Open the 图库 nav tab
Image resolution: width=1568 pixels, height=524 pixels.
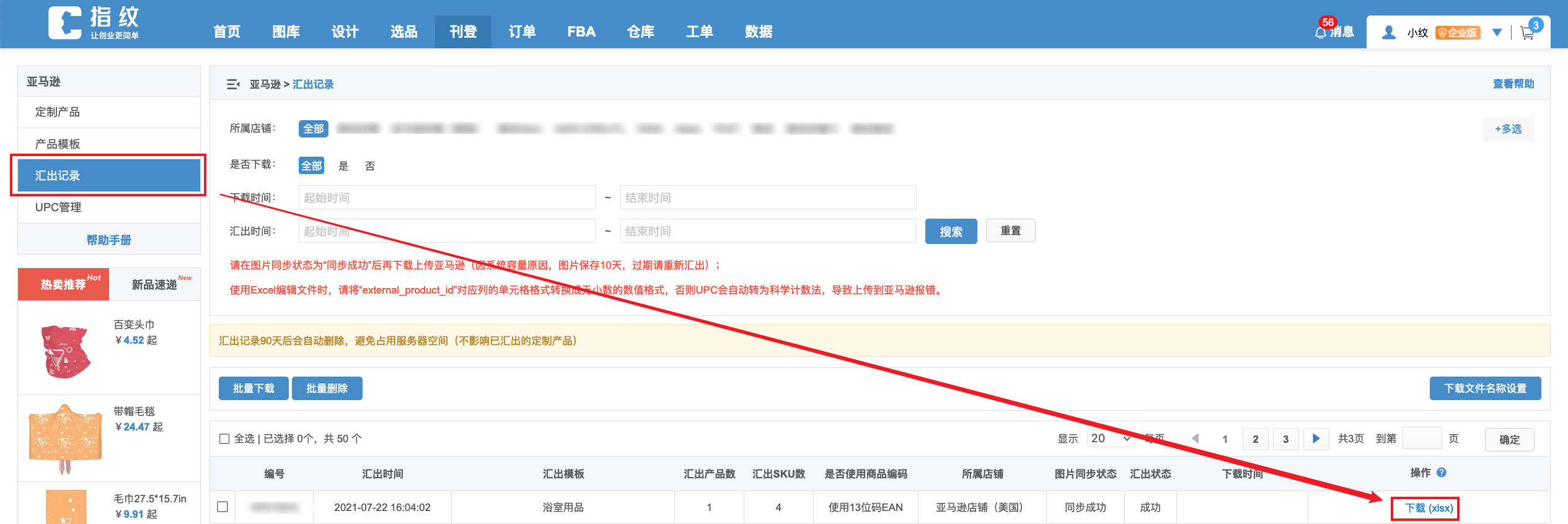(286, 32)
